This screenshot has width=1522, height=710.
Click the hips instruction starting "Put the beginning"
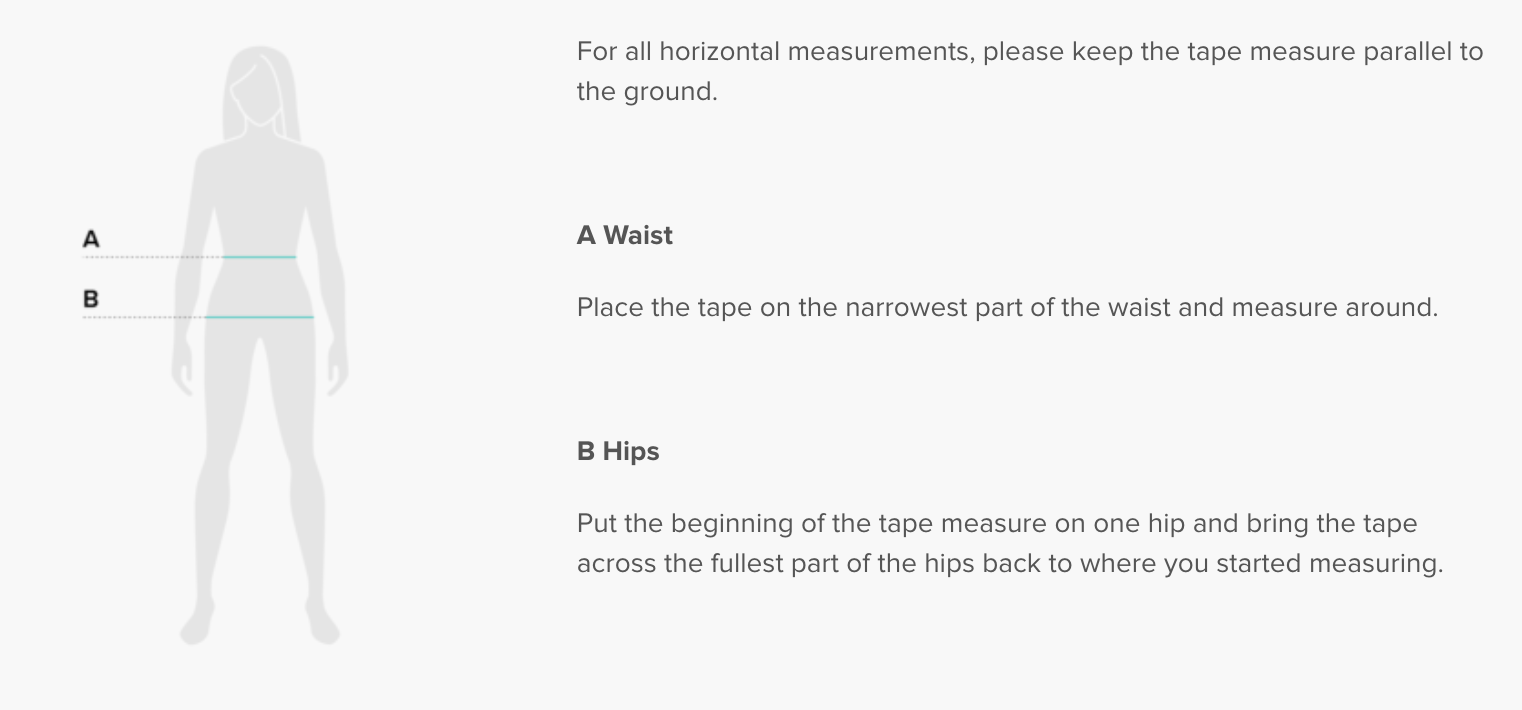click(x=997, y=523)
